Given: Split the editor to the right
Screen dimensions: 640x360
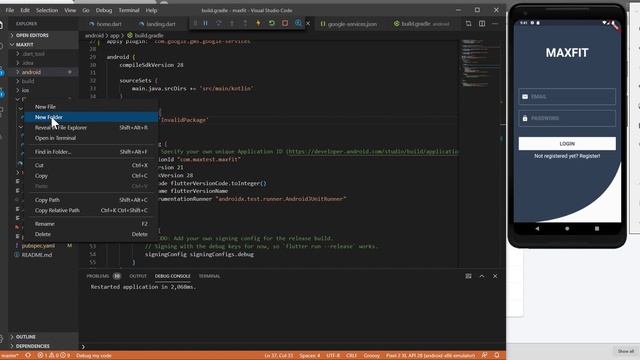Looking at the screenshot, I should [x=482, y=24].
